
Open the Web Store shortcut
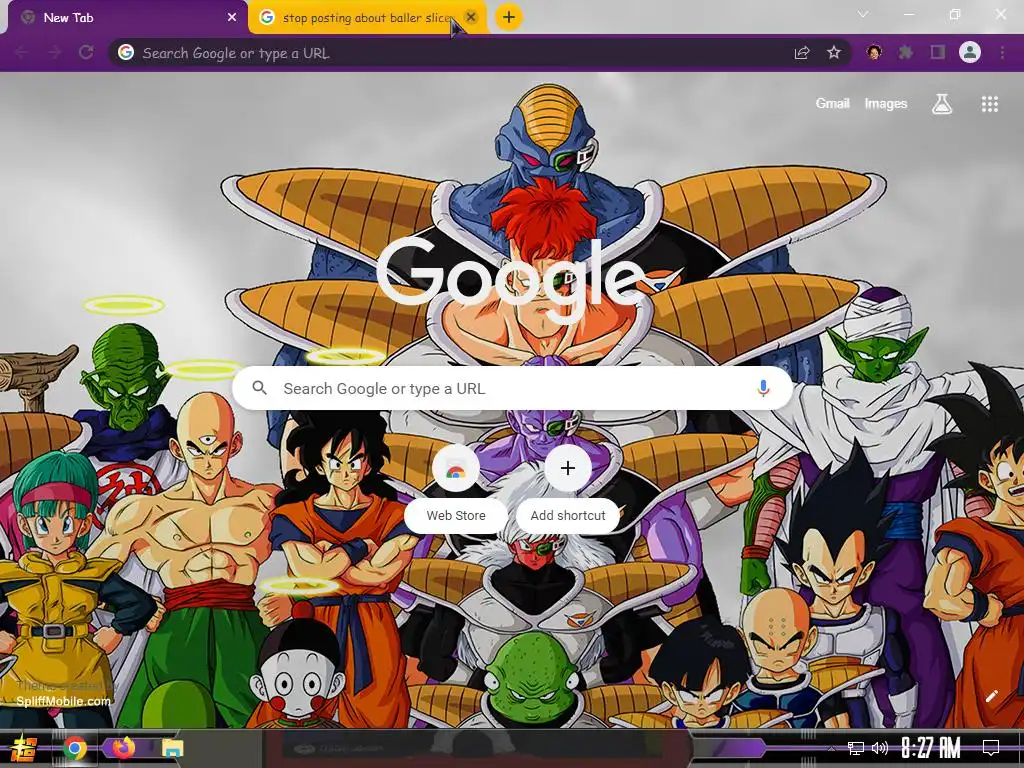pyautogui.click(x=455, y=487)
